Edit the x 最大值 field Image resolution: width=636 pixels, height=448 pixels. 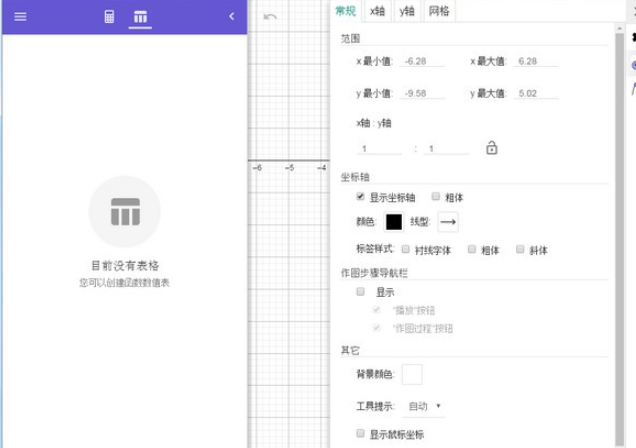536,61
